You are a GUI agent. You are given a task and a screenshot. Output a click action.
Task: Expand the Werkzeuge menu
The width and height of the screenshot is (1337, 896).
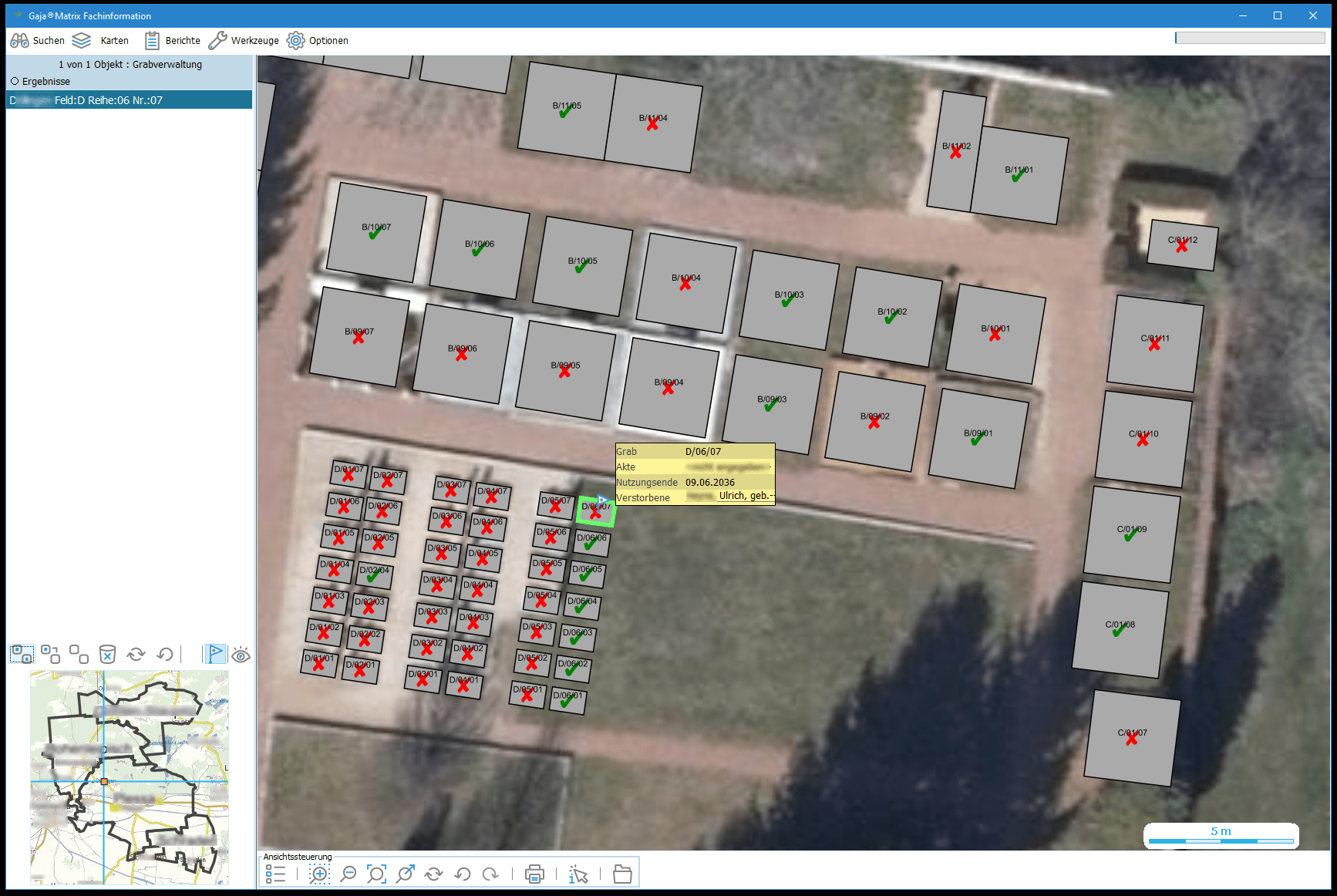[x=244, y=40]
